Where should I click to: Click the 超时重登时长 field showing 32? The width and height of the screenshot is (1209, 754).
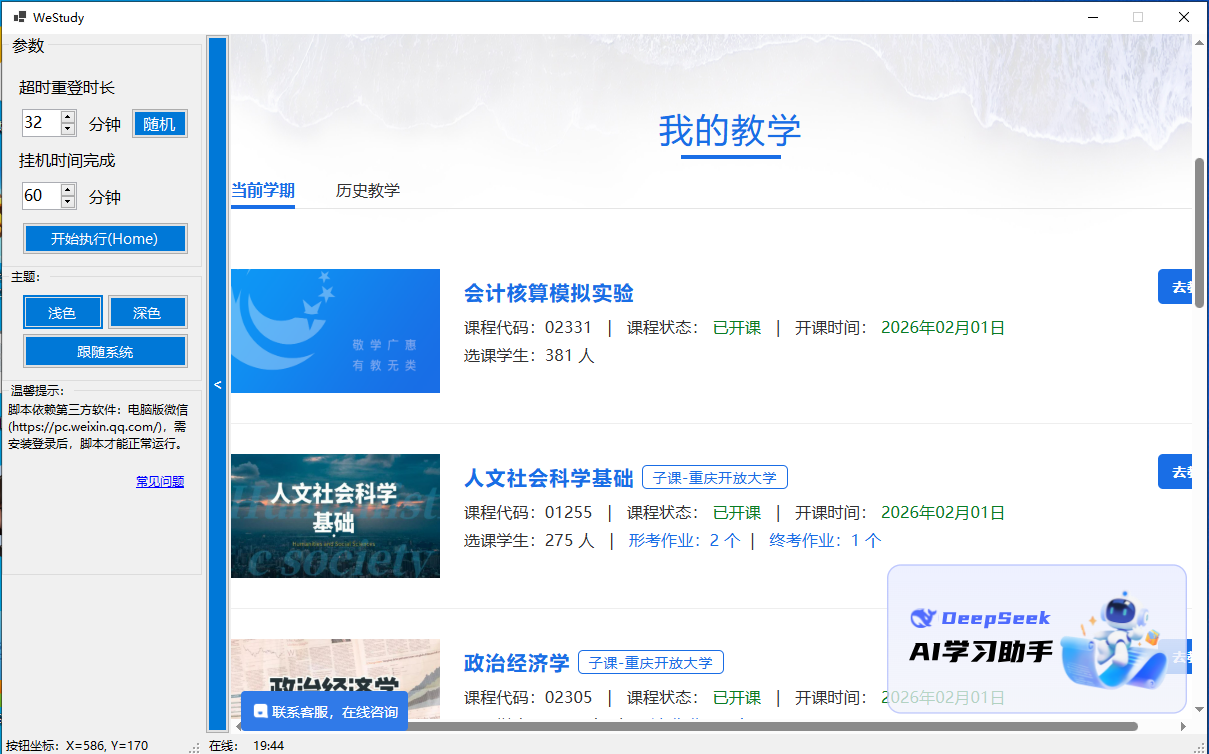[x=41, y=123]
